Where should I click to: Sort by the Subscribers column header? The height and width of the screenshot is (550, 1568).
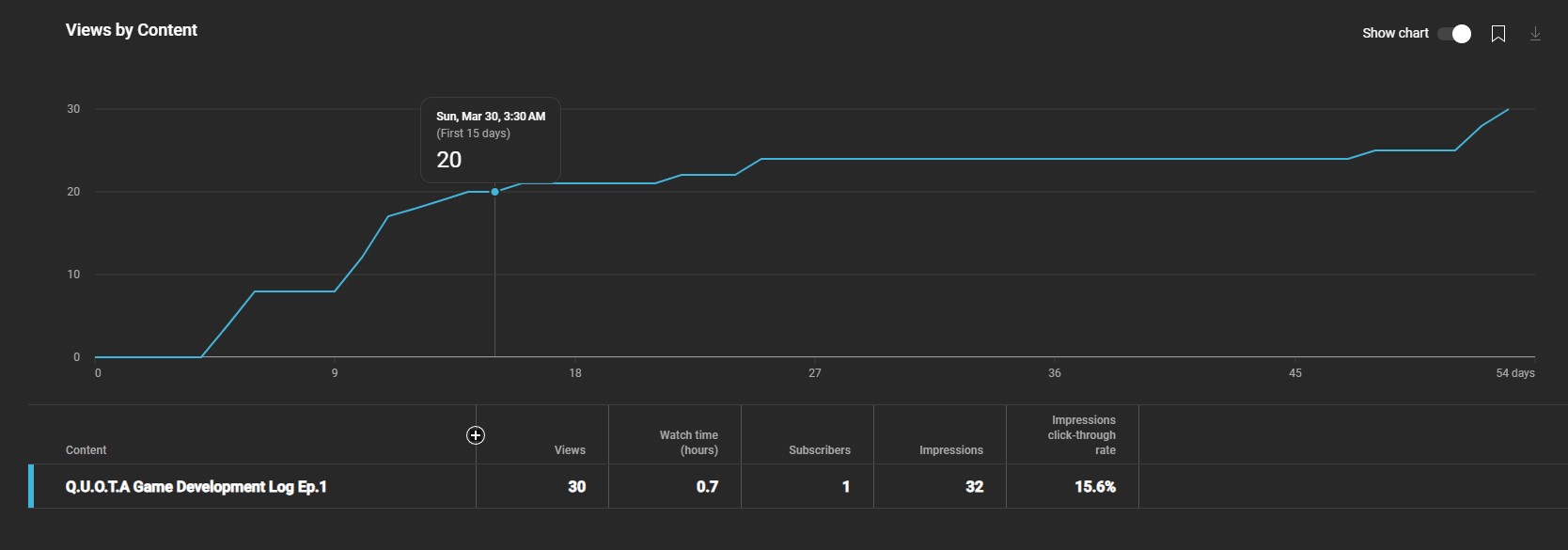(819, 450)
